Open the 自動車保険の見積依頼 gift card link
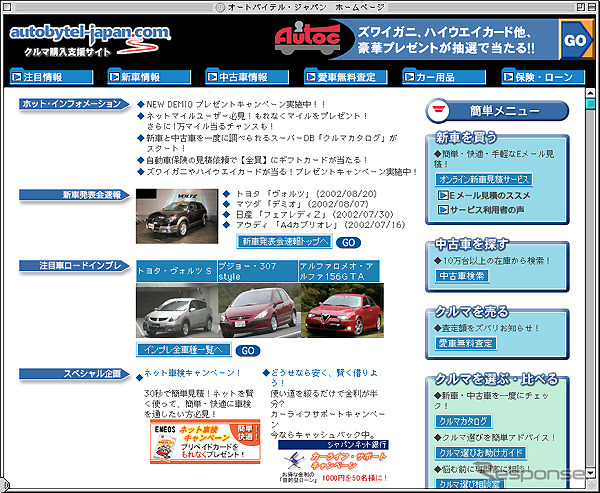The width and height of the screenshot is (600, 493). [x=257, y=160]
